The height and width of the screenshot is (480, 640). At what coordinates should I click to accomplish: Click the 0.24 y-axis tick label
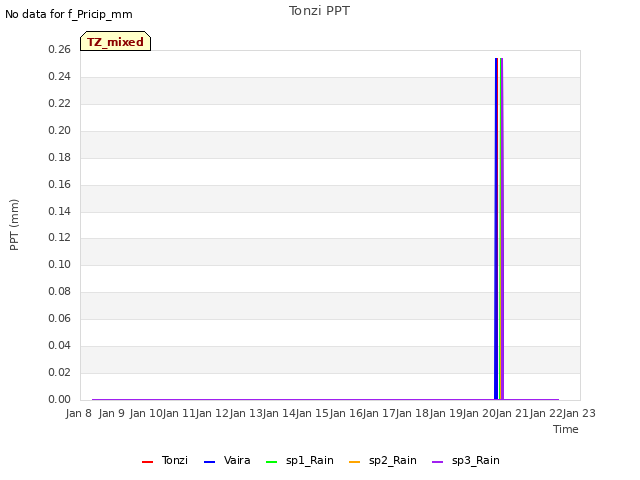[60, 76]
